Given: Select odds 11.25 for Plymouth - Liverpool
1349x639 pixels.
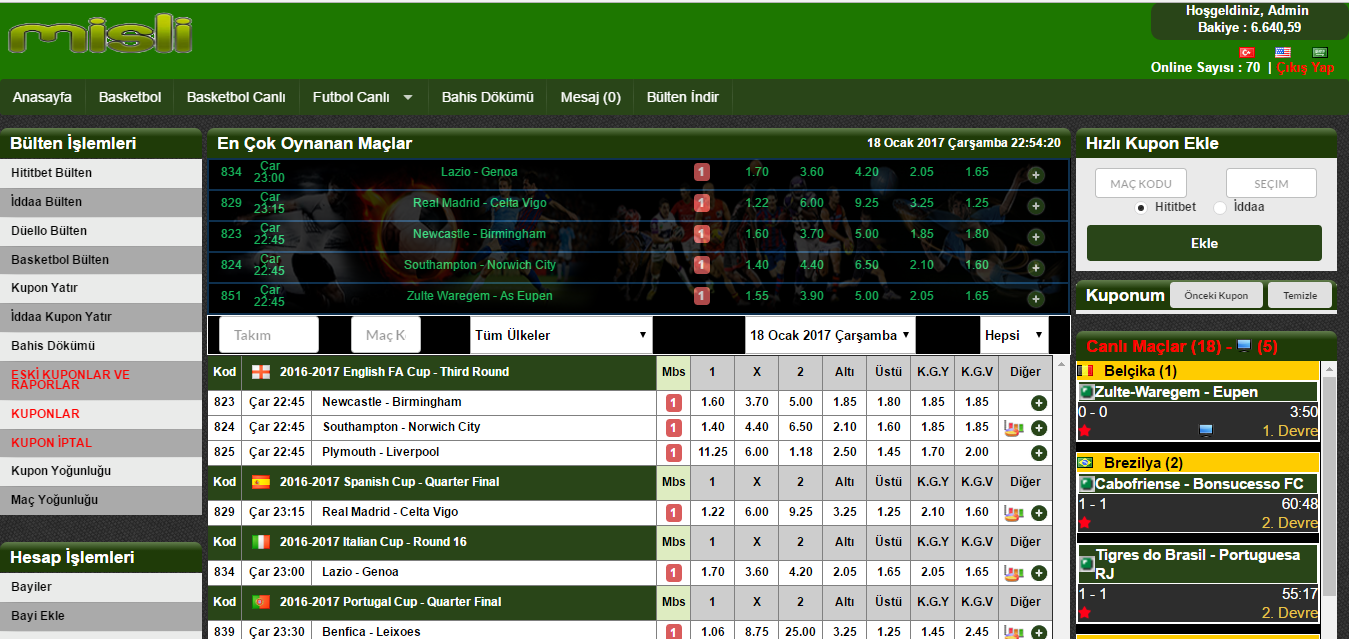Looking at the screenshot, I should click(712, 453).
